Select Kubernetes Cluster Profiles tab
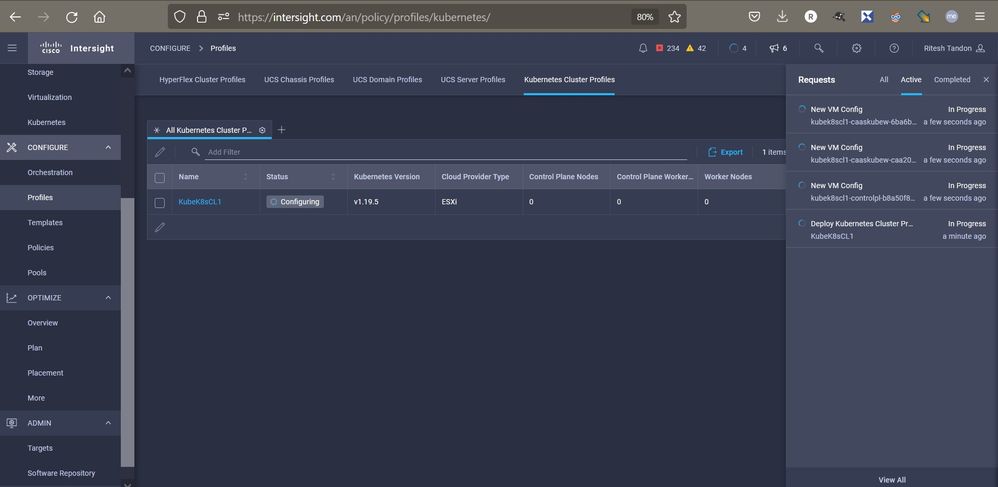The height and width of the screenshot is (487, 998). tap(569, 80)
